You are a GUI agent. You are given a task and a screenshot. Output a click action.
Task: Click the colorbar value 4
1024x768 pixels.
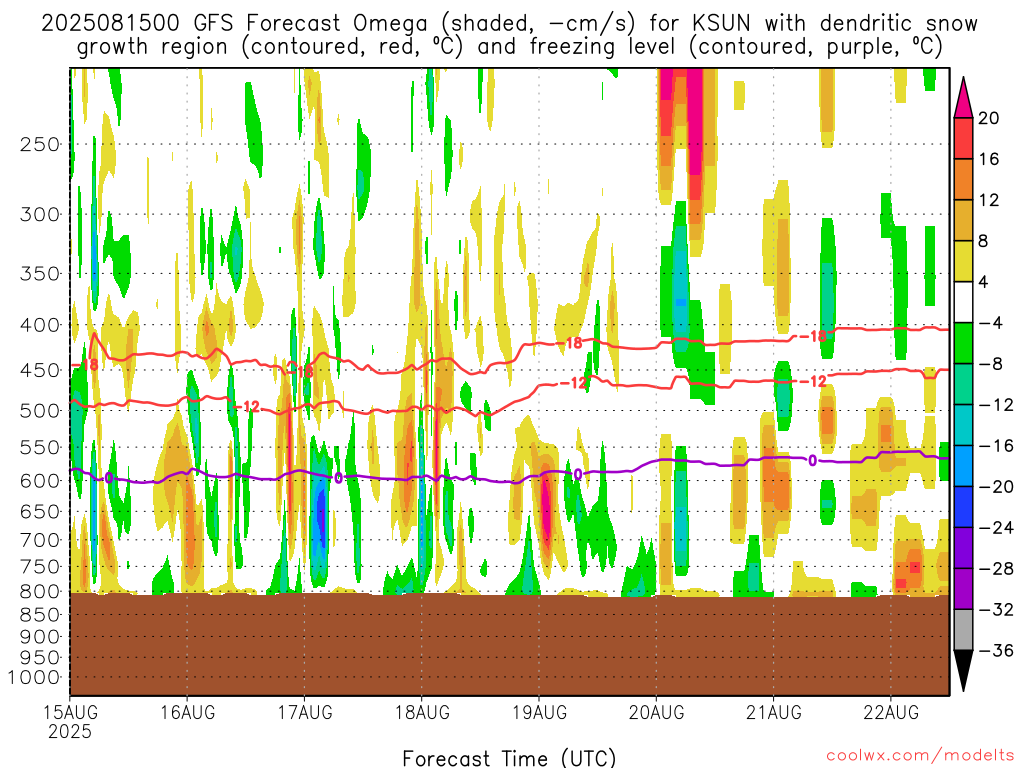coord(984,282)
